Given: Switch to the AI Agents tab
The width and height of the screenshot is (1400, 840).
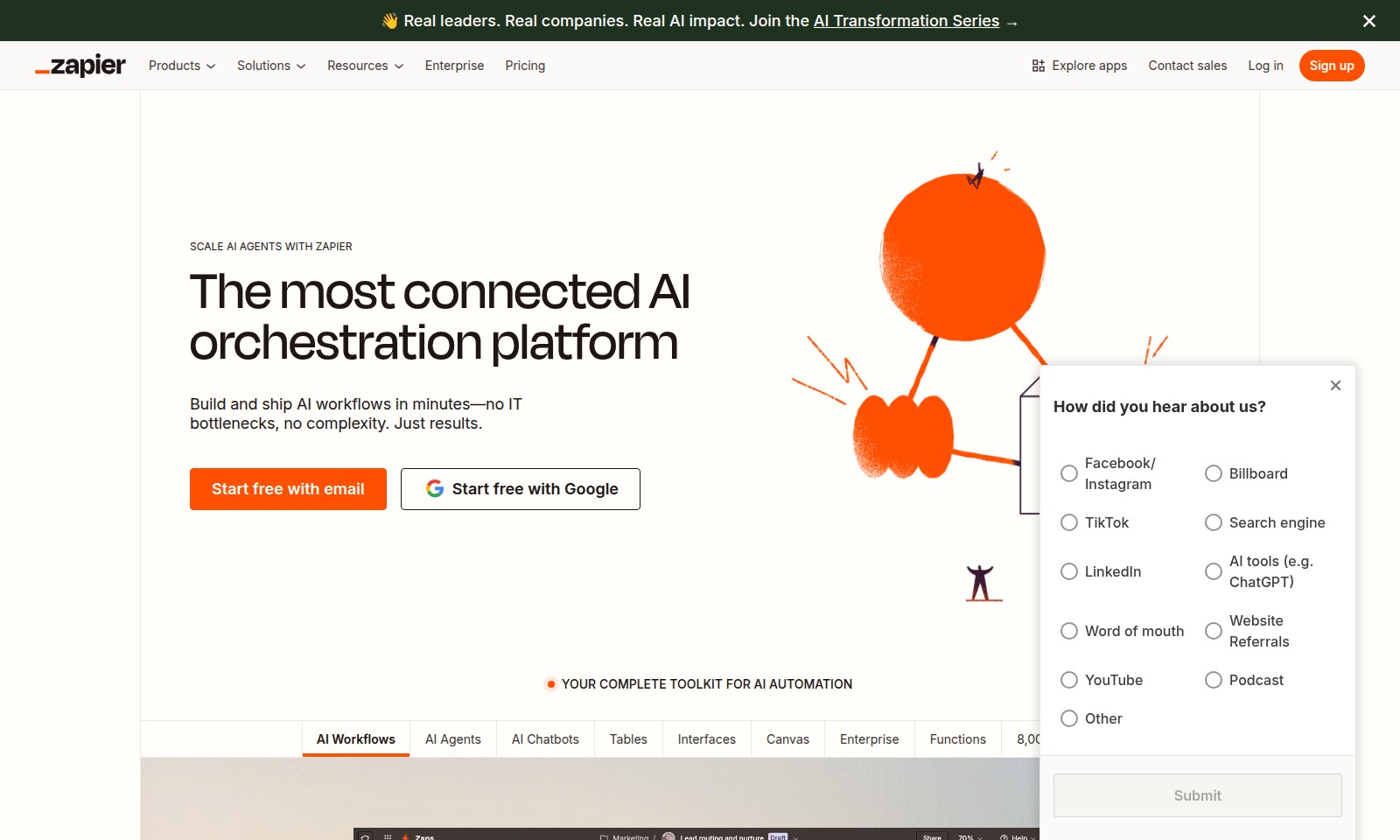Looking at the screenshot, I should pos(453,739).
